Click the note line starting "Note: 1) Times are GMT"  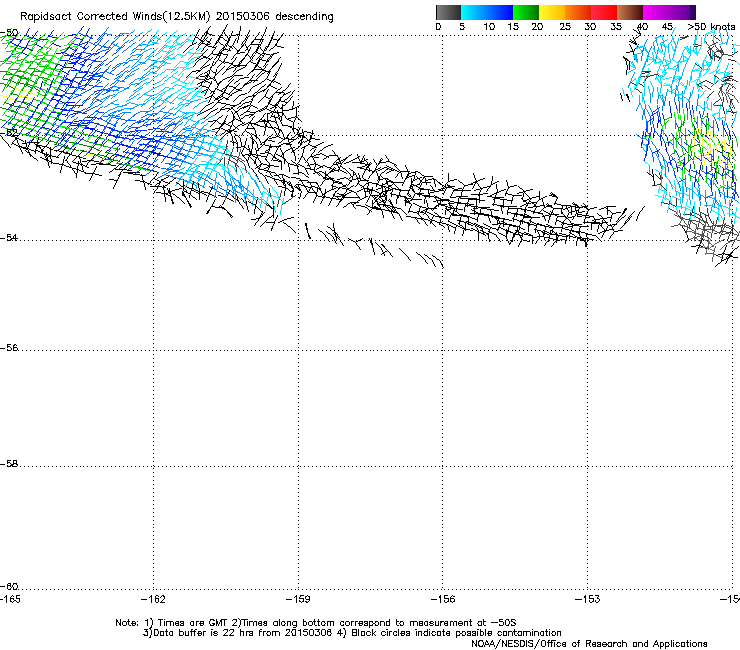[x=316, y=623]
